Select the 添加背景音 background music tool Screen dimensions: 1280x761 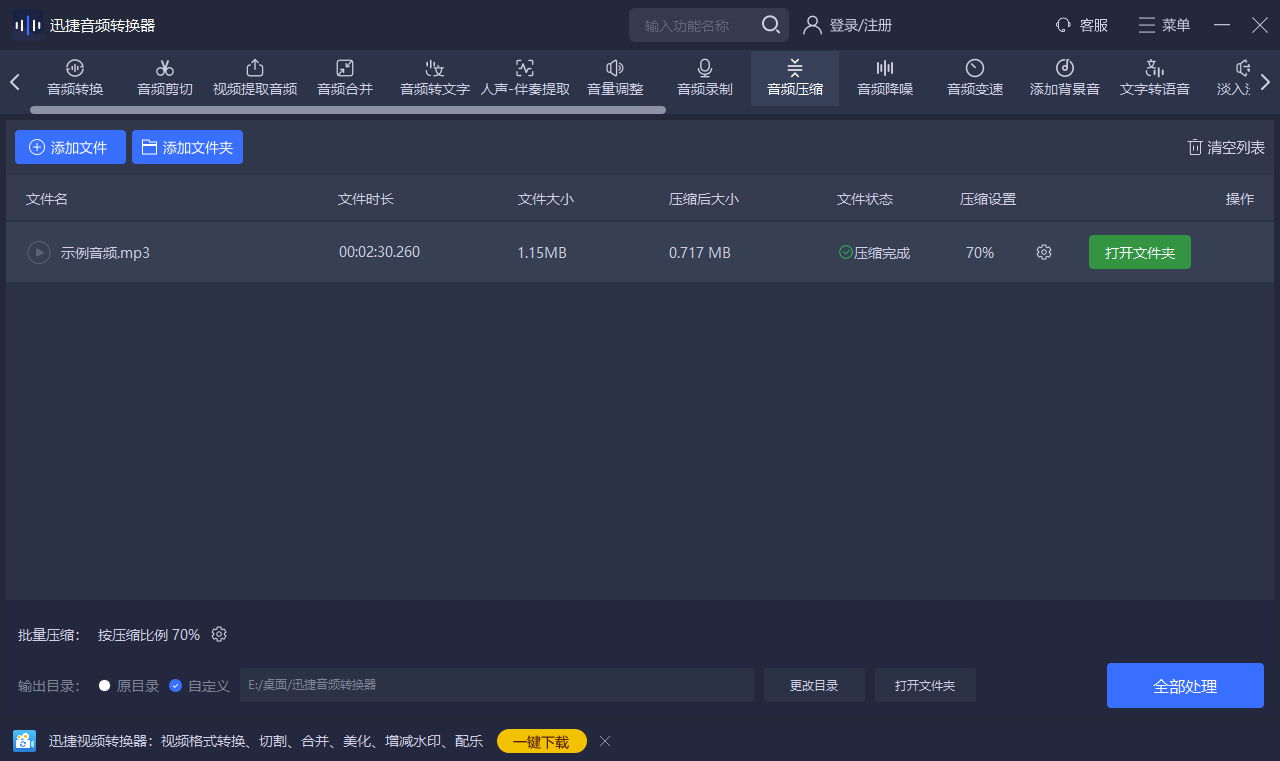click(x=1065, y=78)
